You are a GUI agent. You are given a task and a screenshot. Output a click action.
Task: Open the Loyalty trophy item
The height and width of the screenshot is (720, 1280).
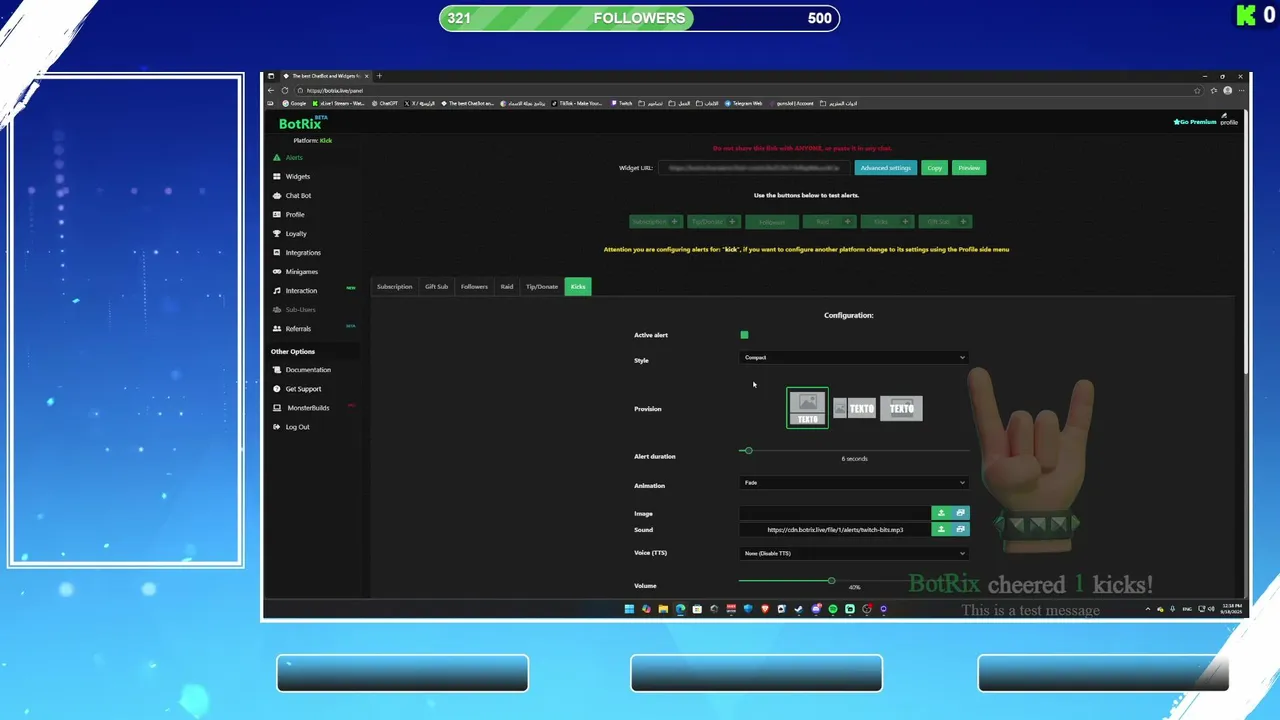tap(290, 233)
